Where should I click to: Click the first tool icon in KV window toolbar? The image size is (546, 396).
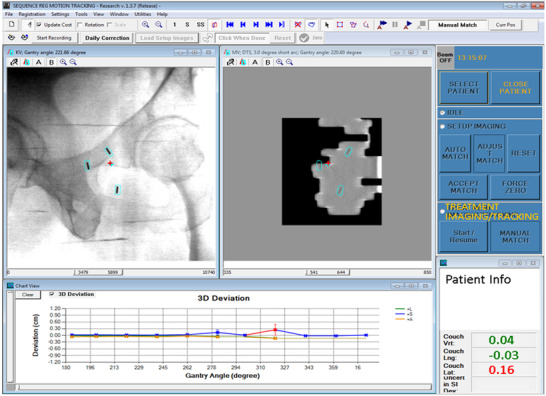pyautogui.click(x=14, y=62)
